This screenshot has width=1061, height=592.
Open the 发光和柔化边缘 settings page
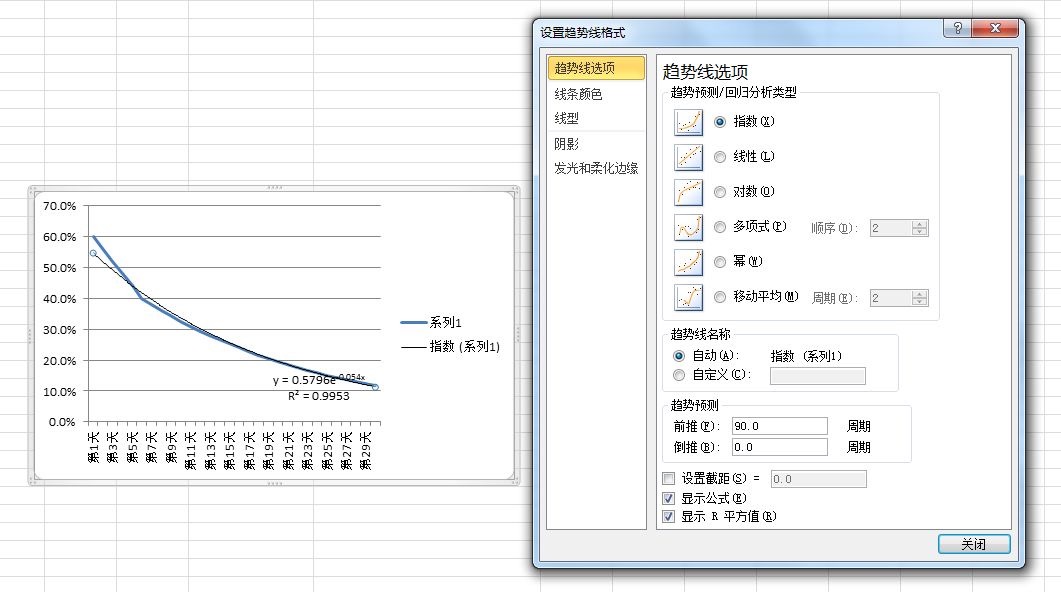click(596, 168)
